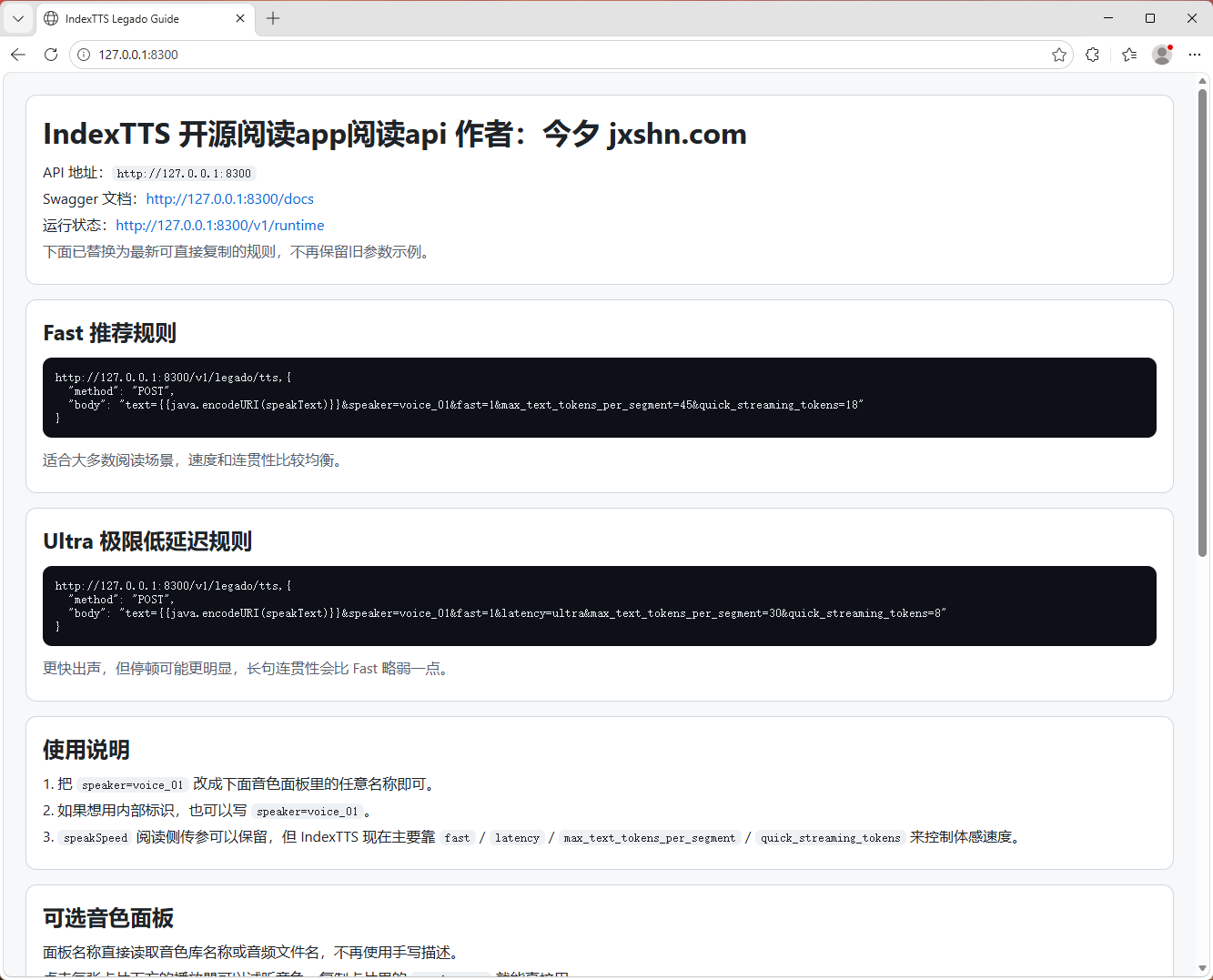Close the IndexTTS Legado Guide tab
Viewport: 1213px width, 980px height.
tap(240, 18)
